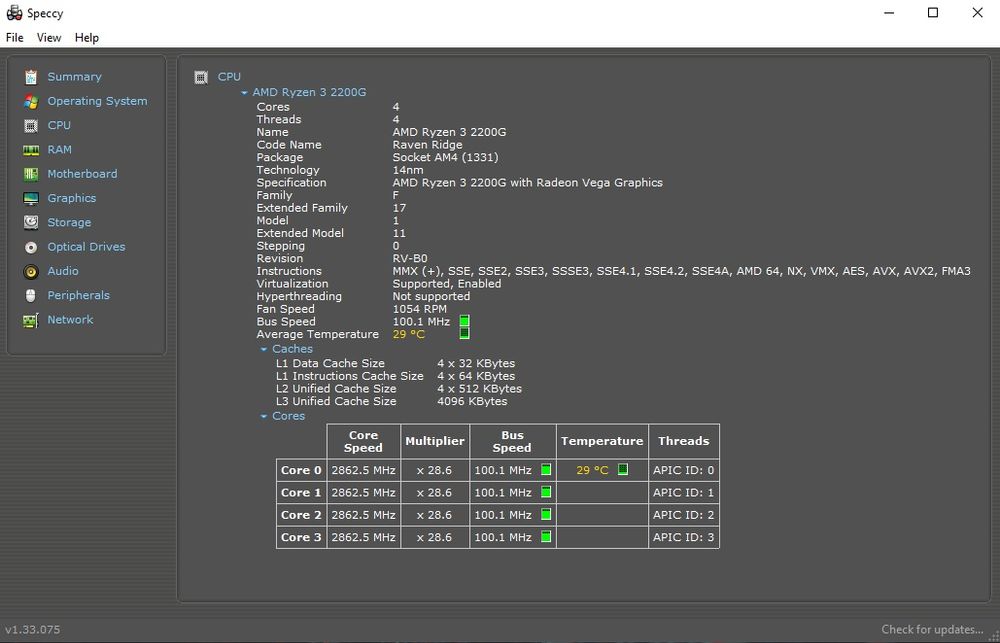Click the Threads column header
Screen dimensions: 1000x643
(x=684, y=441)
